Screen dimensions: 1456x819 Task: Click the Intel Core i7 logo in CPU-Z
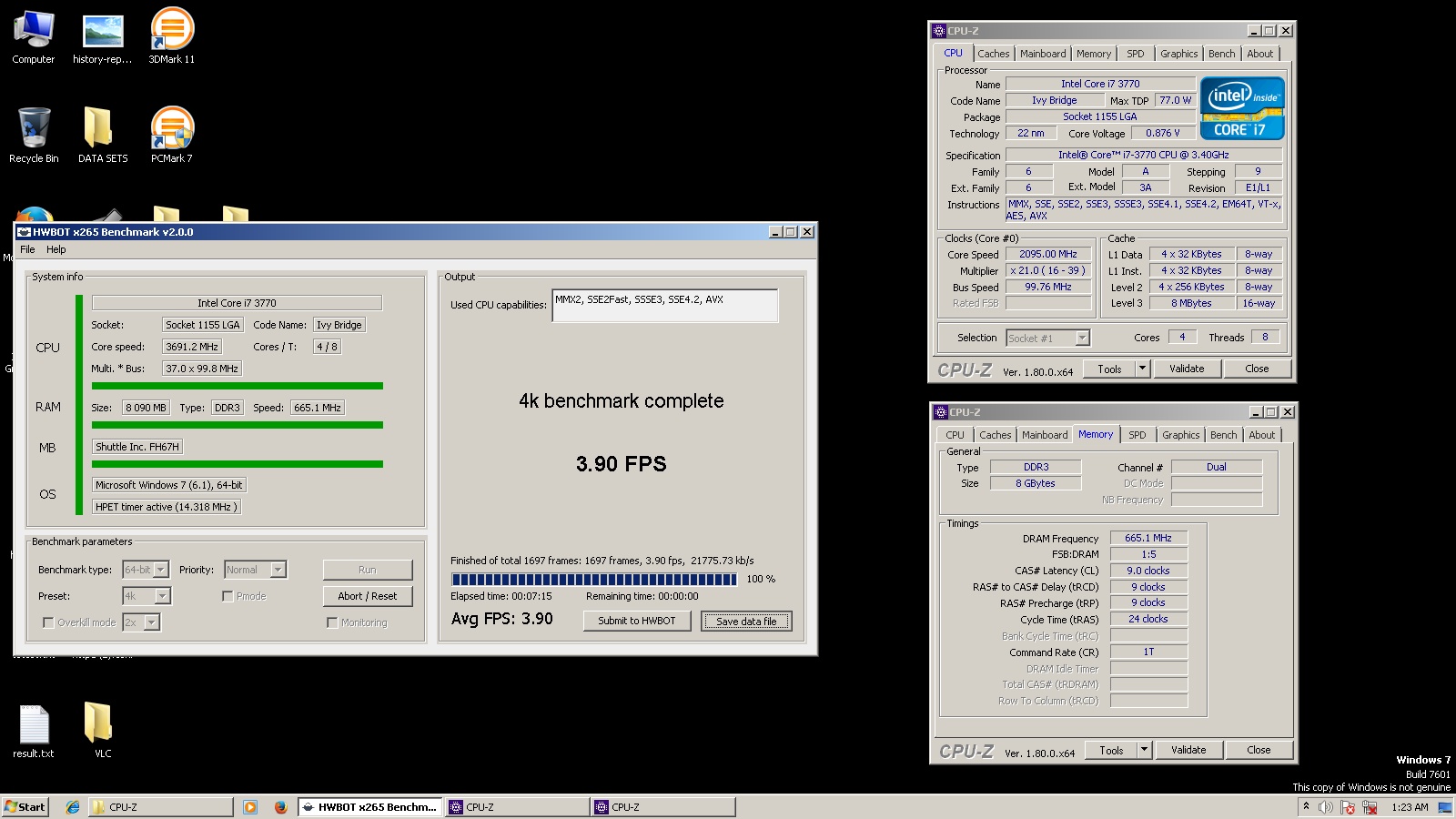point(1242,108)
